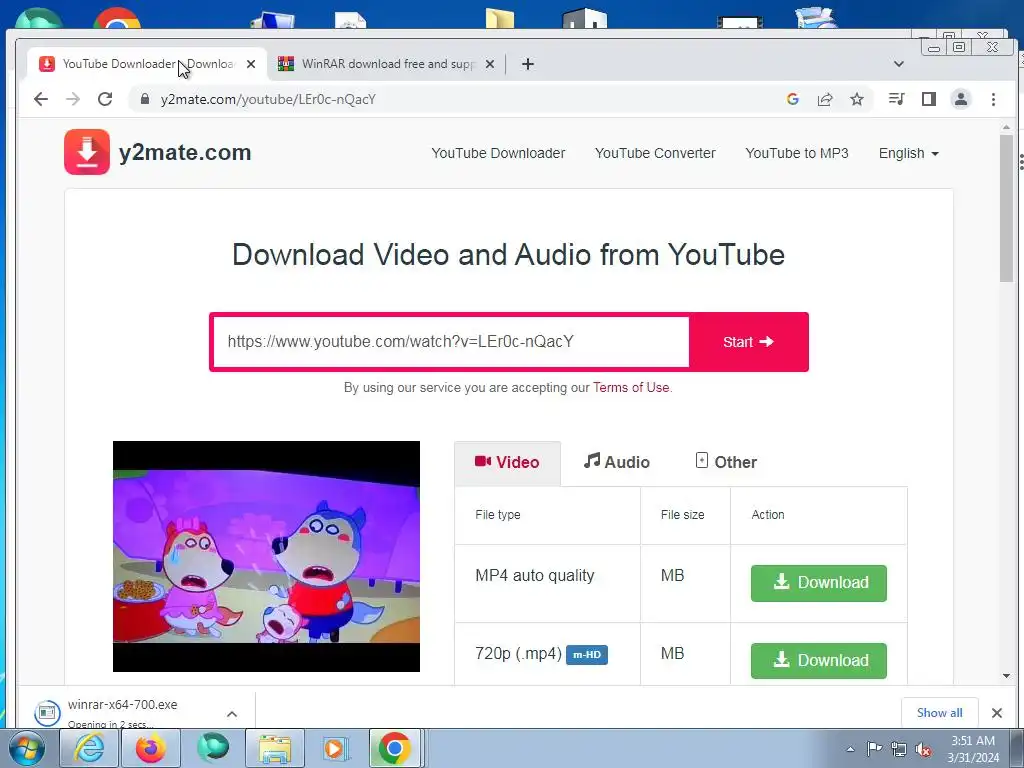This screenshot has height=768, width=1024.
Task: Click the File size column header
Action: [x=682, y=515]
